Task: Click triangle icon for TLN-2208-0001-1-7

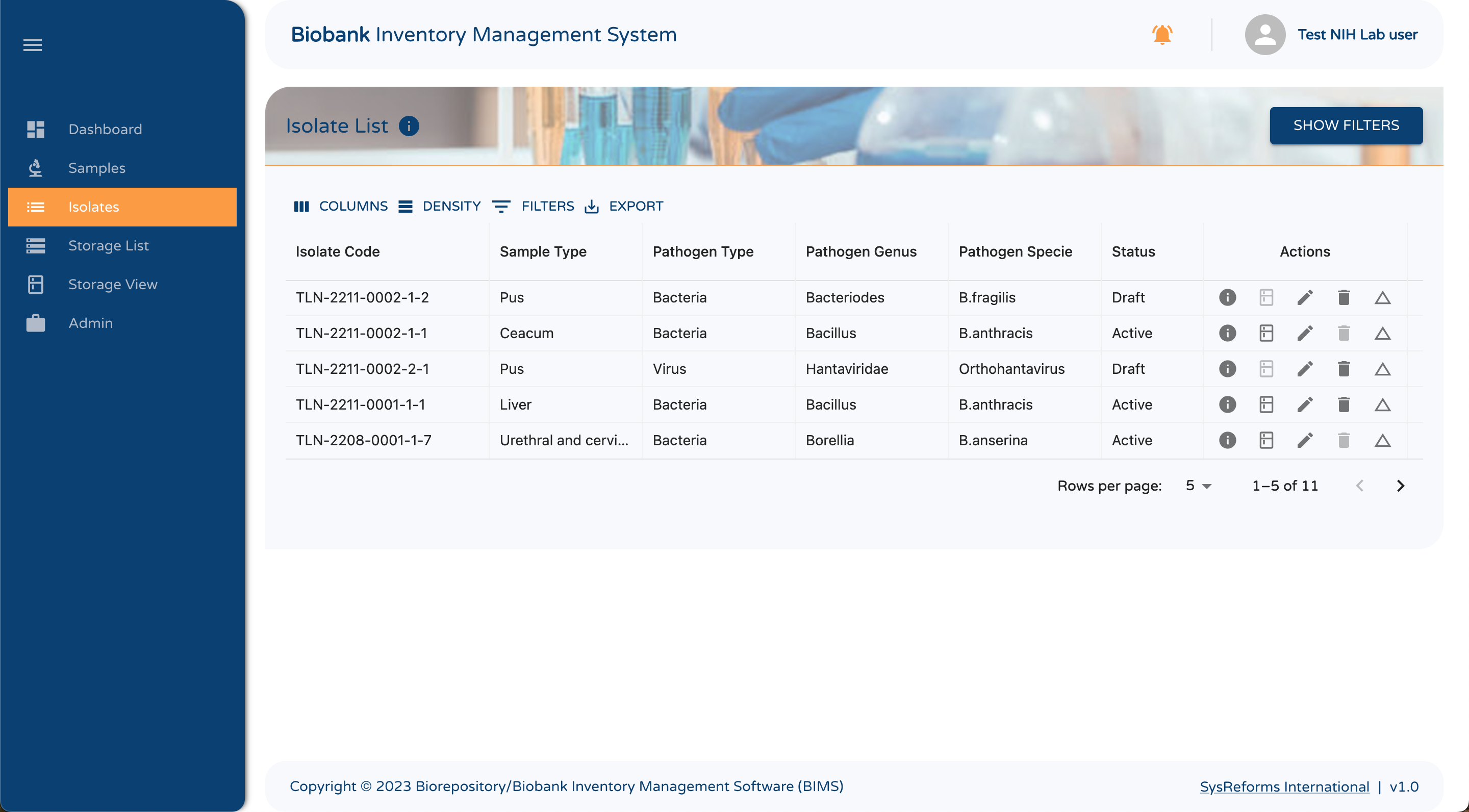Action: point(1382,440)
